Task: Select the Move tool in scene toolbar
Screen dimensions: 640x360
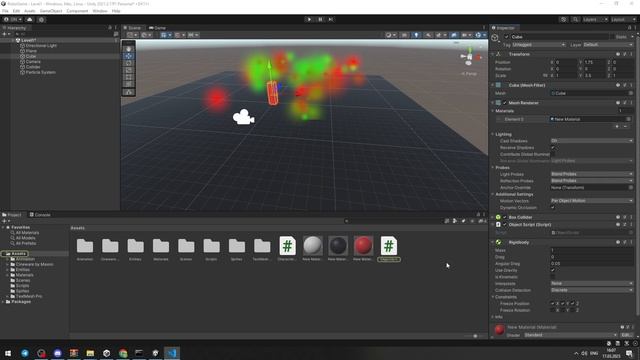Action: [x=129, y=56]
